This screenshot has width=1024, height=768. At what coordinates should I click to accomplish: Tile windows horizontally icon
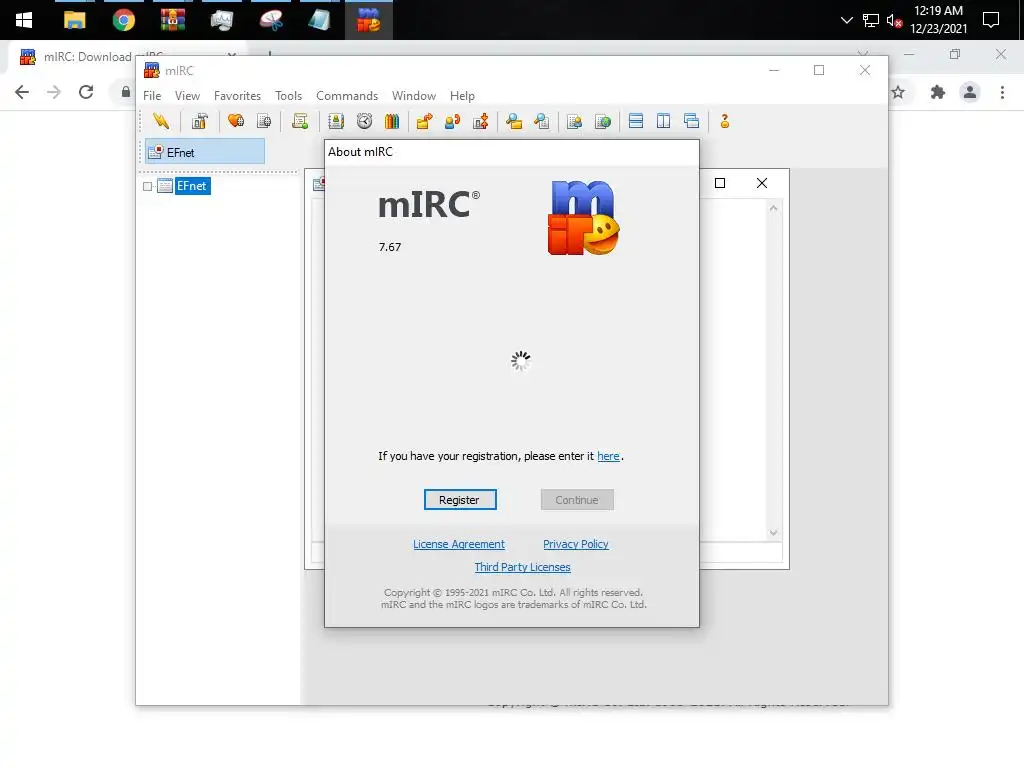(x=635, y=121)
